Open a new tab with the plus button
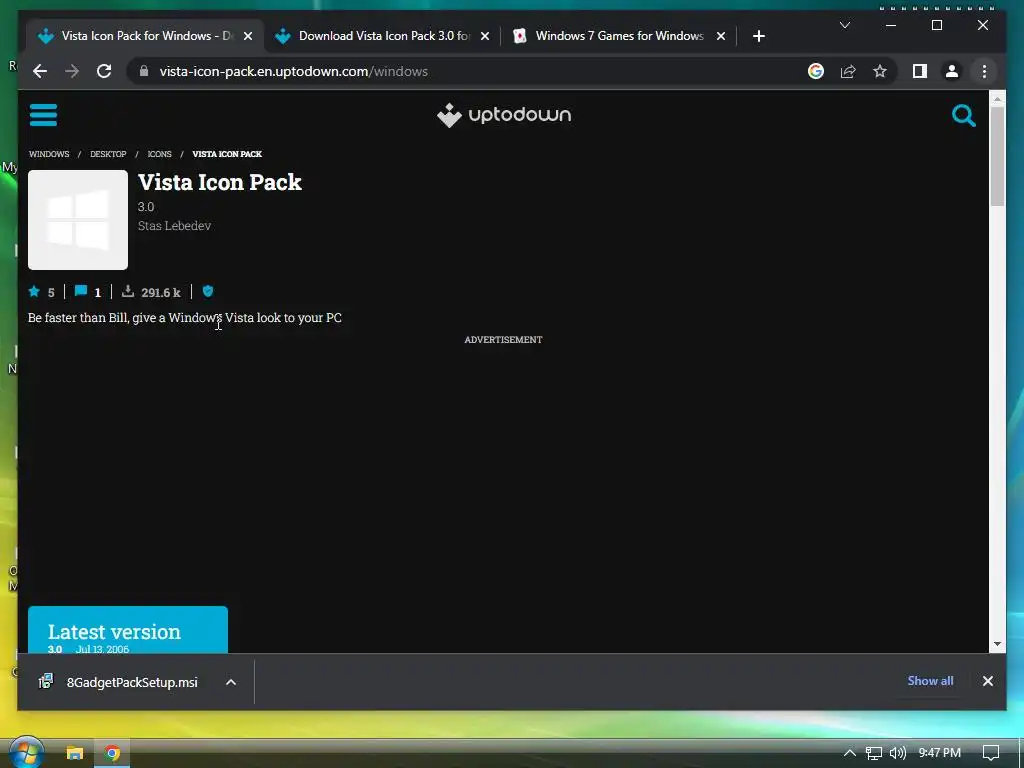The image size is (1024, 768). coord(758,36)
